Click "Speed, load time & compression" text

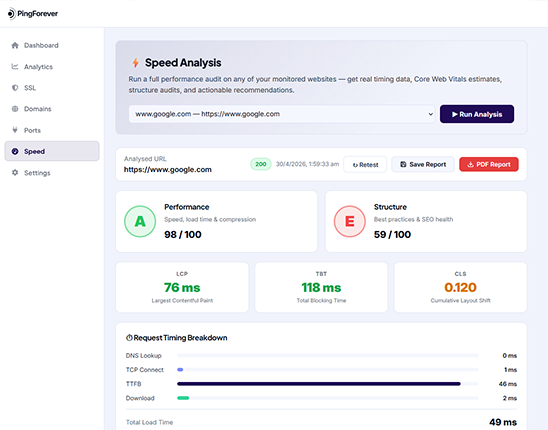click(x=210, y=220)
